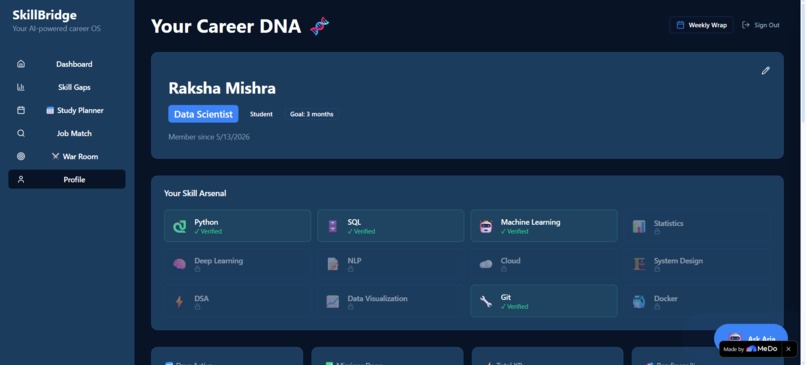
Task: Click the Profile person icon
Action: [x=21, y=179]
